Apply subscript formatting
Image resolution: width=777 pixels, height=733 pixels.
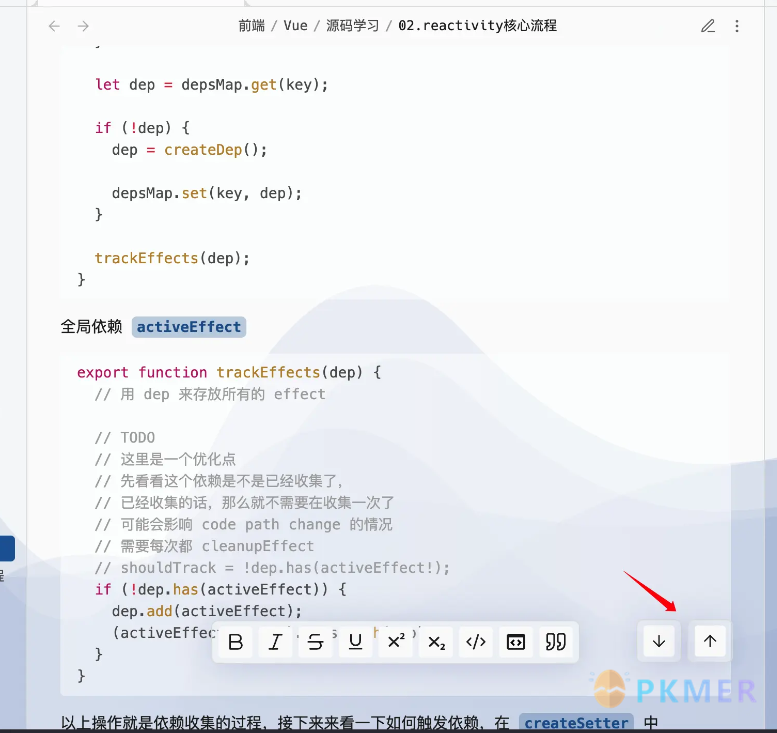[x=436, y=642]
